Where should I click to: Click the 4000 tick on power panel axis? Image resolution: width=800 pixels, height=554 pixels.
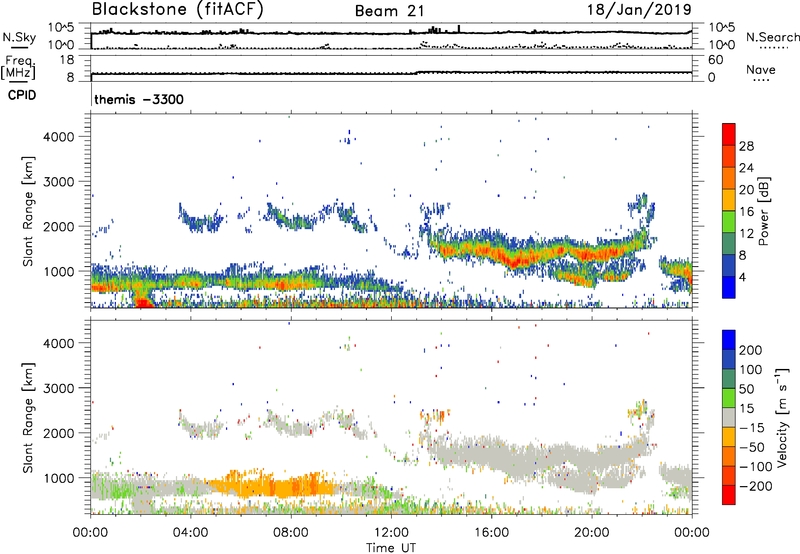(58, 137)
